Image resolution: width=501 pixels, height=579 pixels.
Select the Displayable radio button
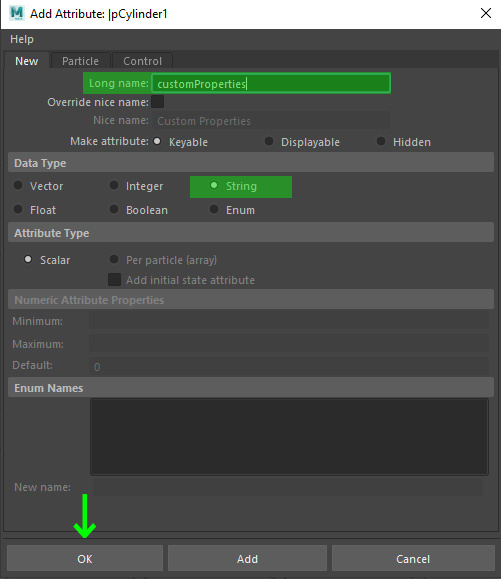click(x=269, y=141)
